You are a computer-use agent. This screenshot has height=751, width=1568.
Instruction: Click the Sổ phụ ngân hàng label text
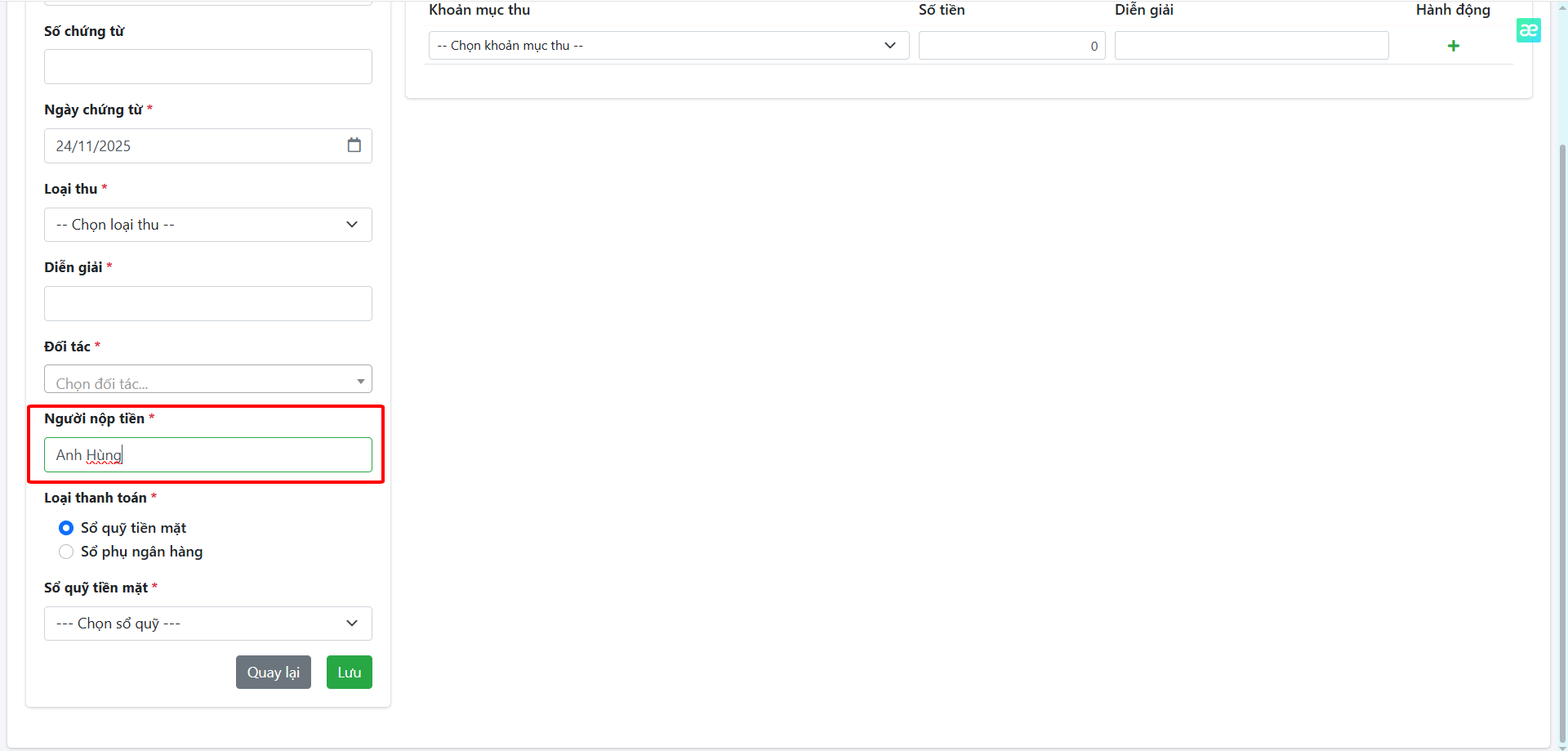coord(141,552)
